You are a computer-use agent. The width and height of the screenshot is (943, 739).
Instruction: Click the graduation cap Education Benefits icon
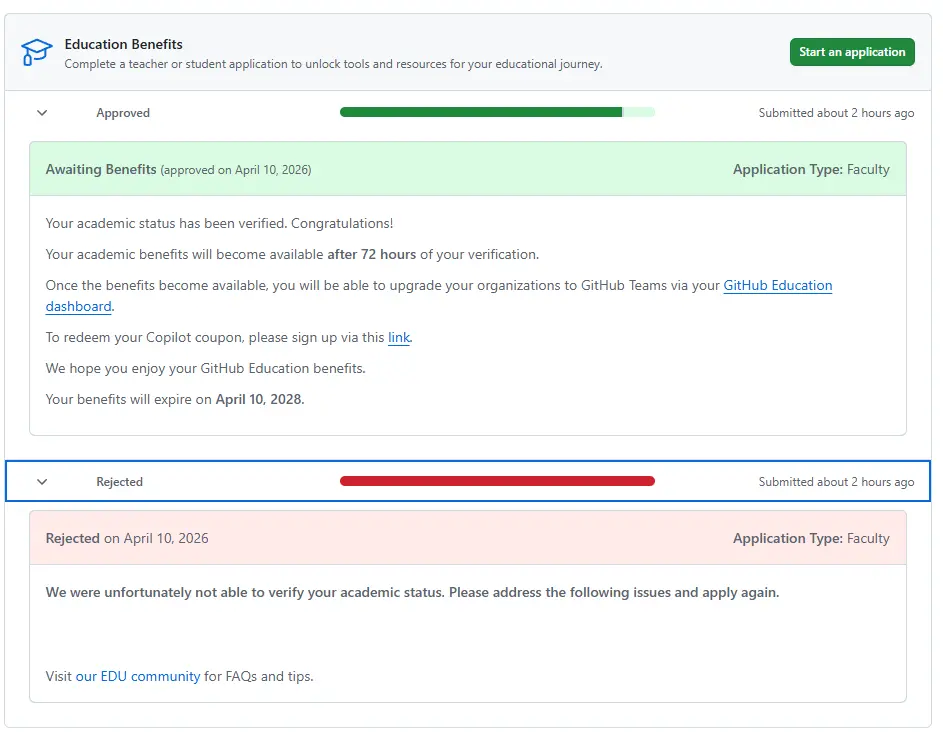(x=36, y=52)
